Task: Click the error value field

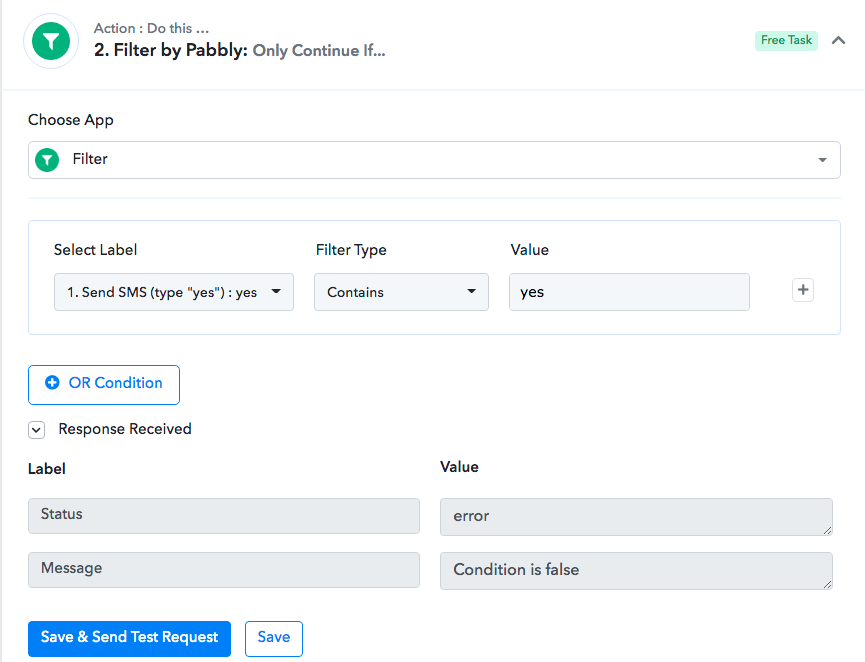Action: pos(636,517)
